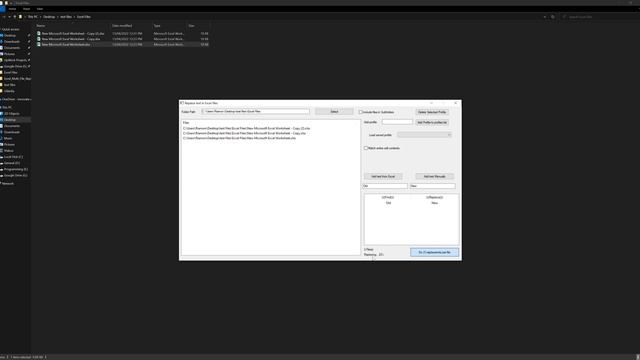Screen dimensions: 640x360
Task: Click the refresh icon beside the address bar
Action: pos(553,17)
